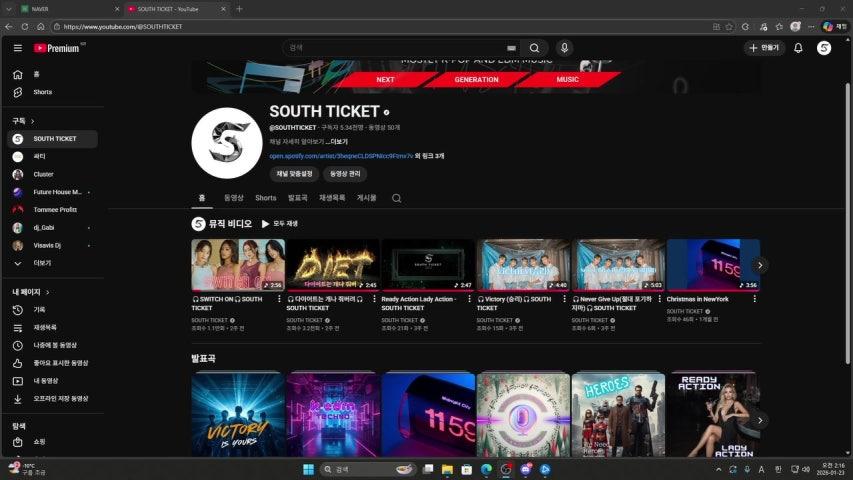Click the 채널 맞춤설정 button

click(x=294, y=174)
